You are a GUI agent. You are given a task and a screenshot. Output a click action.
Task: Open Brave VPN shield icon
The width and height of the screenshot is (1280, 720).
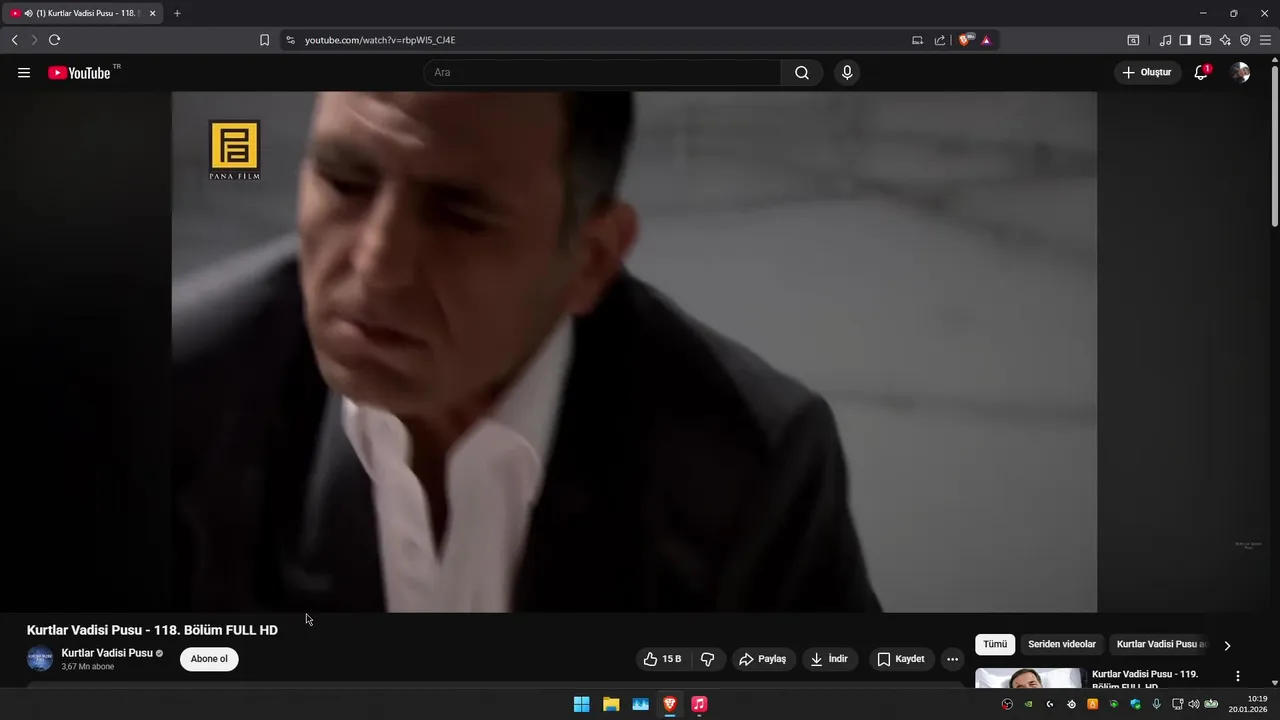coord(1245,40)
